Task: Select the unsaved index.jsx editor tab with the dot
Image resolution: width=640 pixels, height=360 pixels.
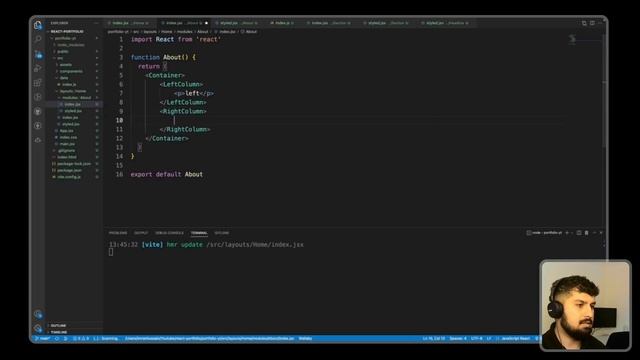Action: click(184, 23)
